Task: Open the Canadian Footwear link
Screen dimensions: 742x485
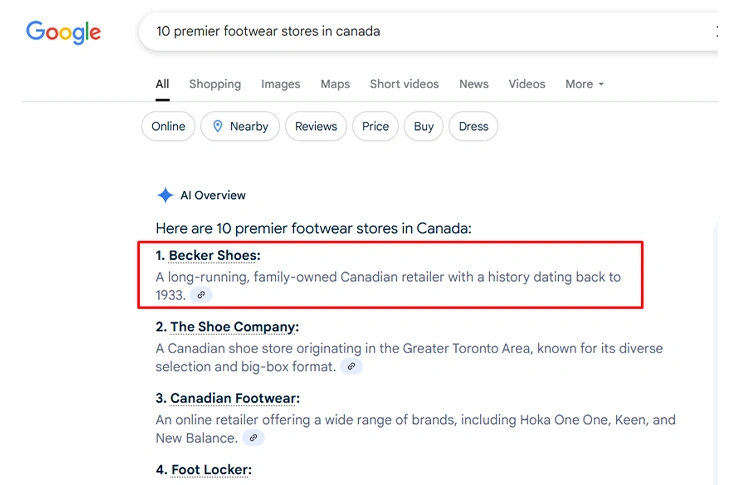Action: [x=232, y=399]
